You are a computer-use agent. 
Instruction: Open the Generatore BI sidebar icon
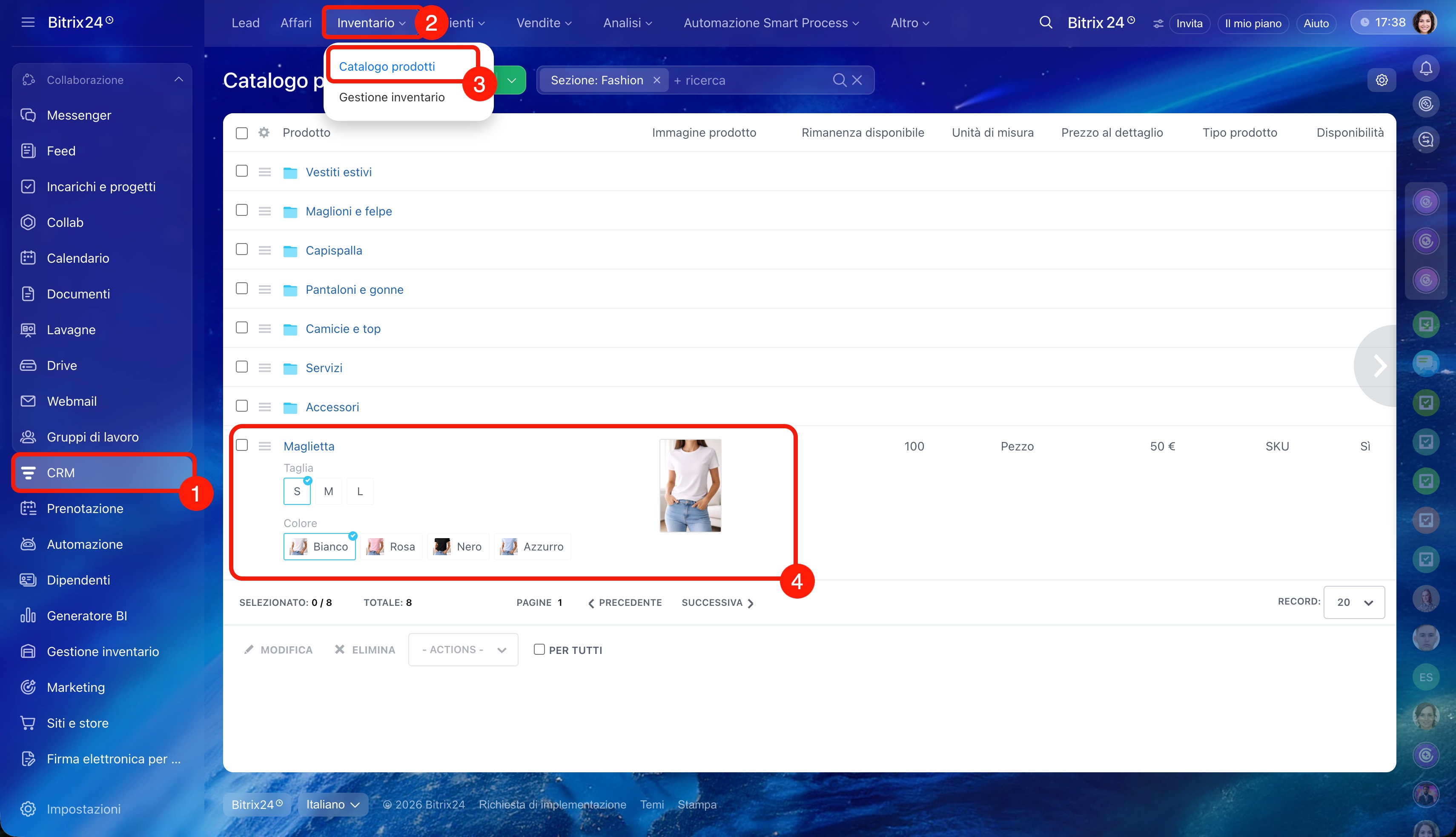[x=28, y=616]
